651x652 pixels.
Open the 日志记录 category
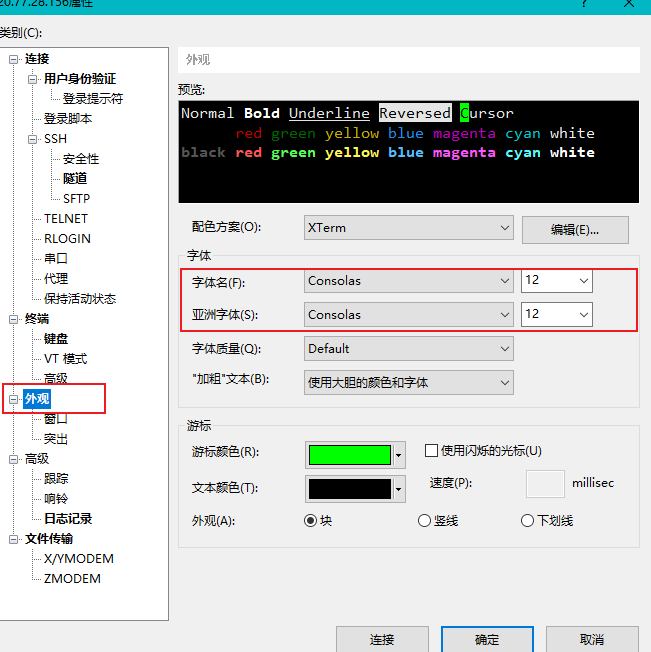pyautogui.click(x=68, y=519)
